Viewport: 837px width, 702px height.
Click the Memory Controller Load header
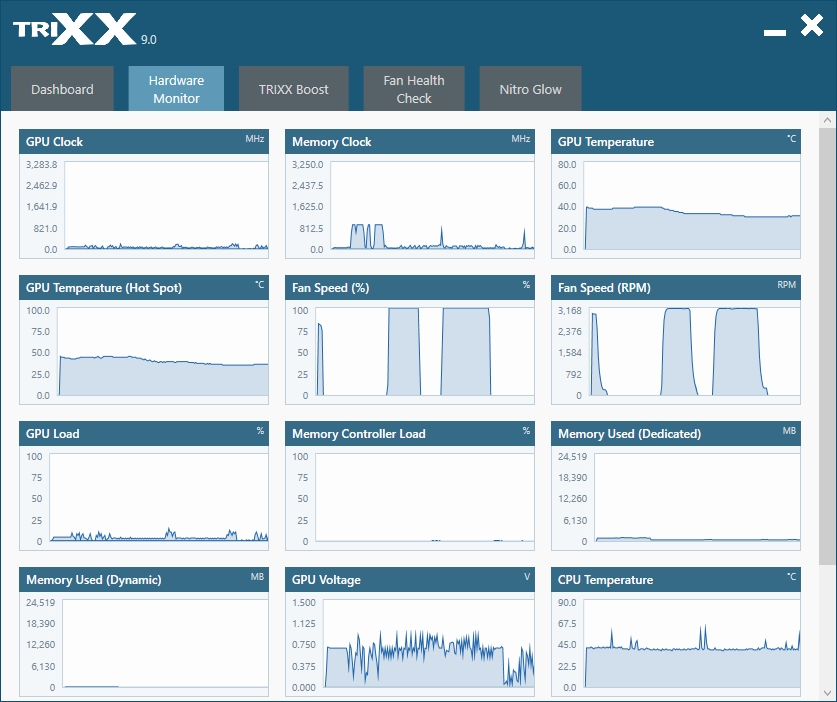point(409,433)
